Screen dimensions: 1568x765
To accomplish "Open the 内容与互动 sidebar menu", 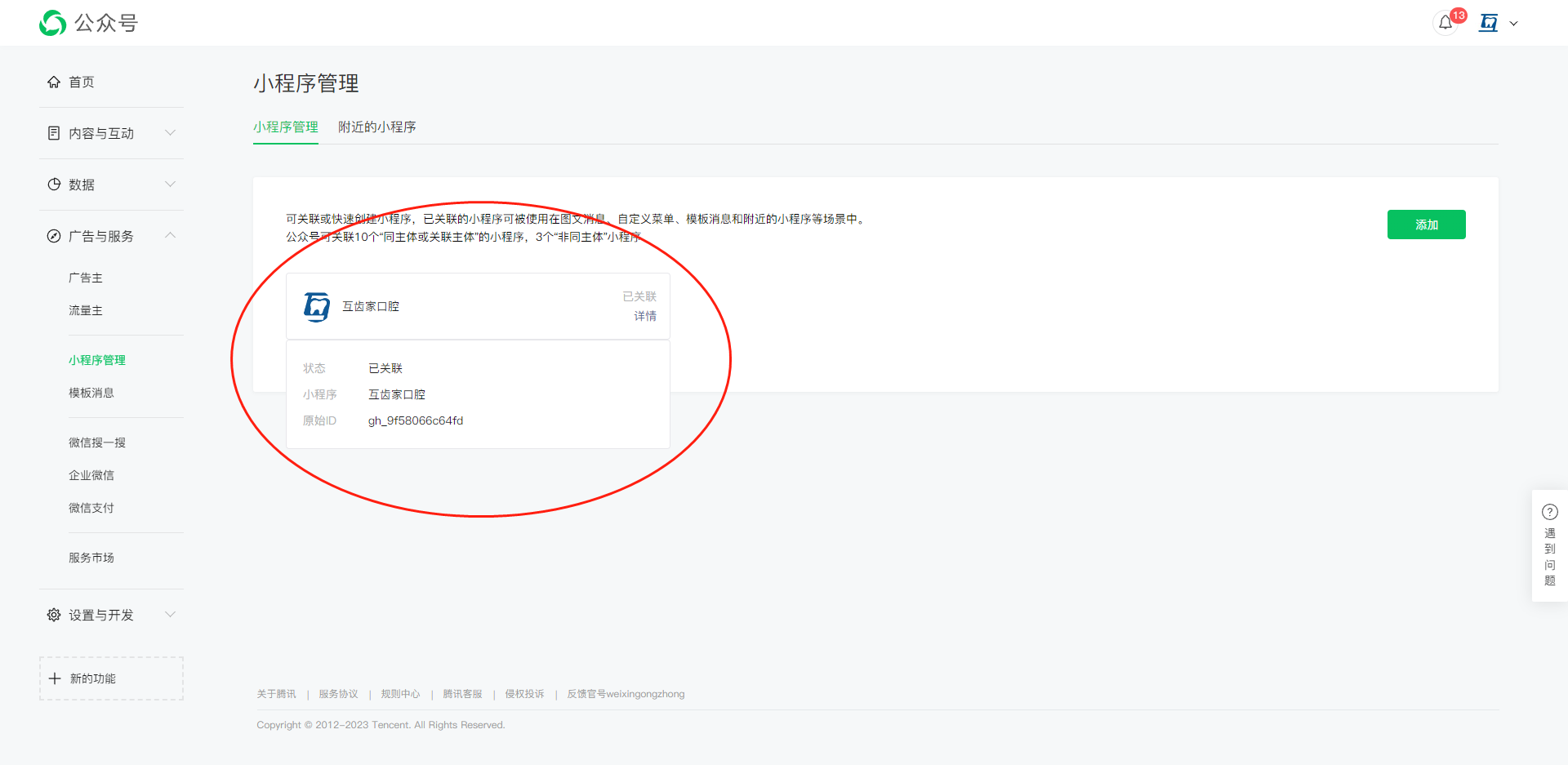I will point(101,133).
